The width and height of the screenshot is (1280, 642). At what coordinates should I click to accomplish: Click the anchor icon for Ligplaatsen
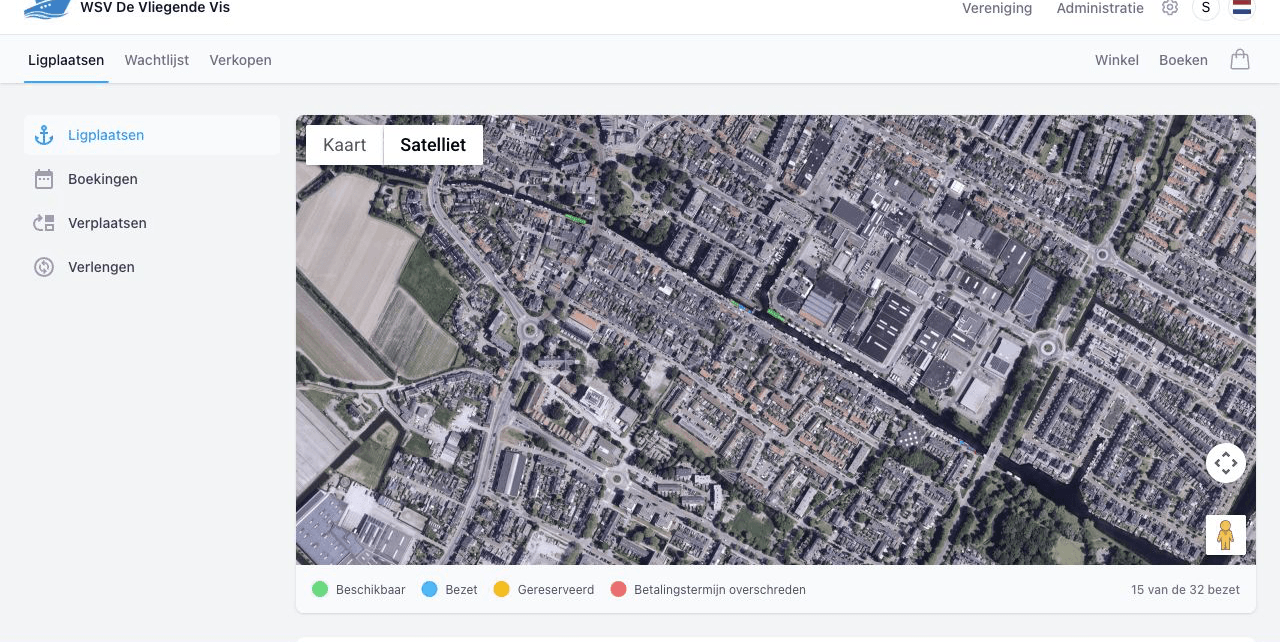click(44, 135)
